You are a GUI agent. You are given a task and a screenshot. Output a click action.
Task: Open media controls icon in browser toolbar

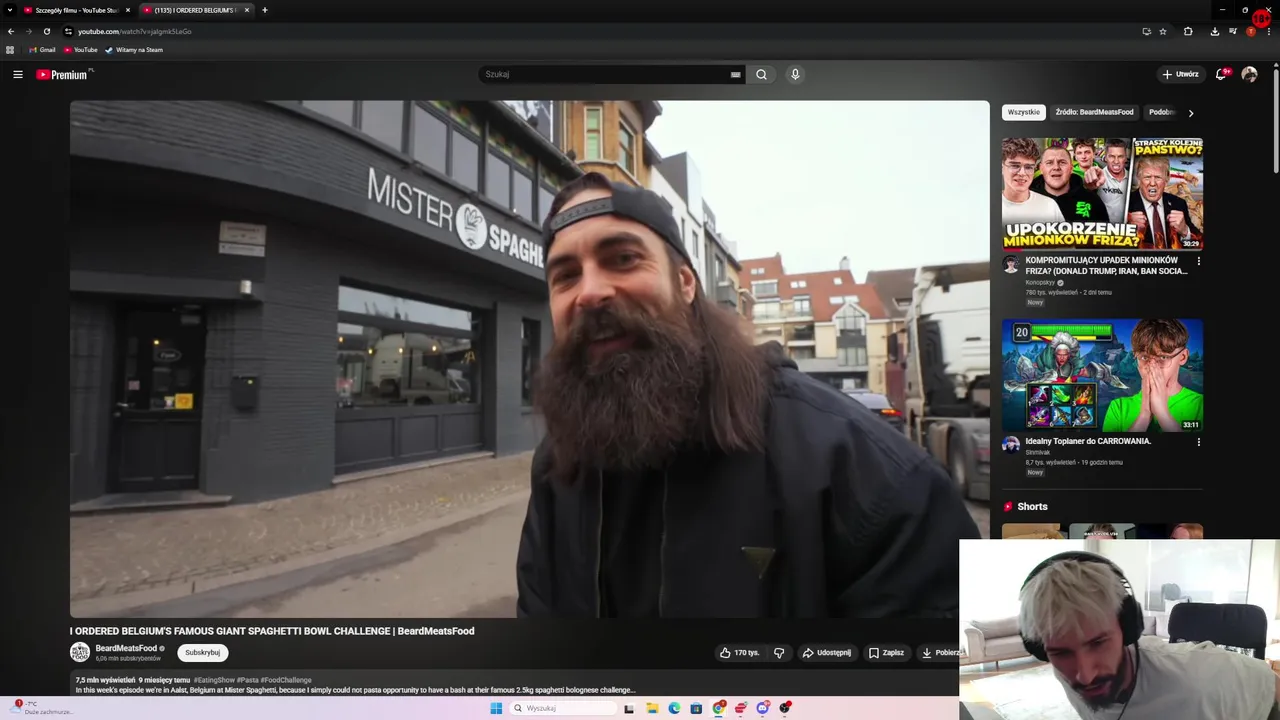pos(1232,31)
